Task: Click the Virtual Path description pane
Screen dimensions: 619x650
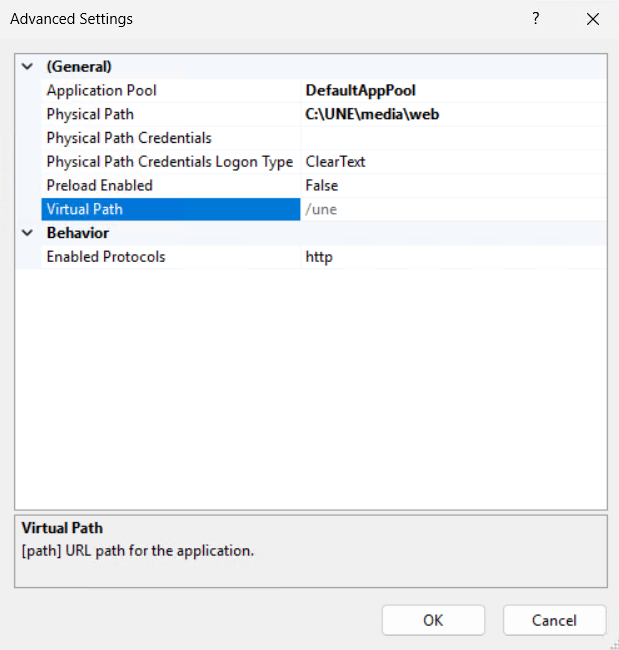Action: 310,550
